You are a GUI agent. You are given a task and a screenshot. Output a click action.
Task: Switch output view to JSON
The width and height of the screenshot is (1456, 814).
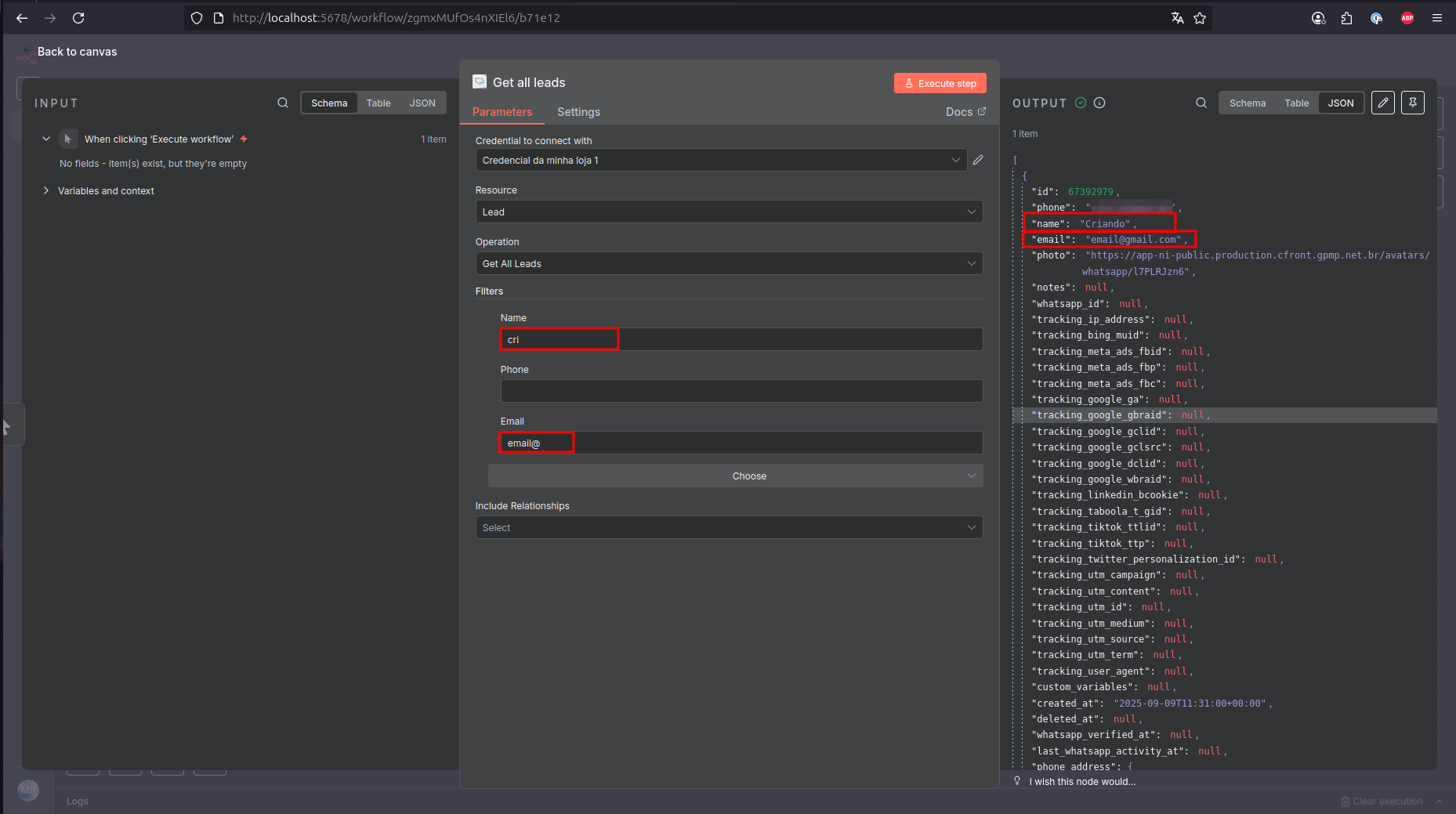(x=1341, y=103)
